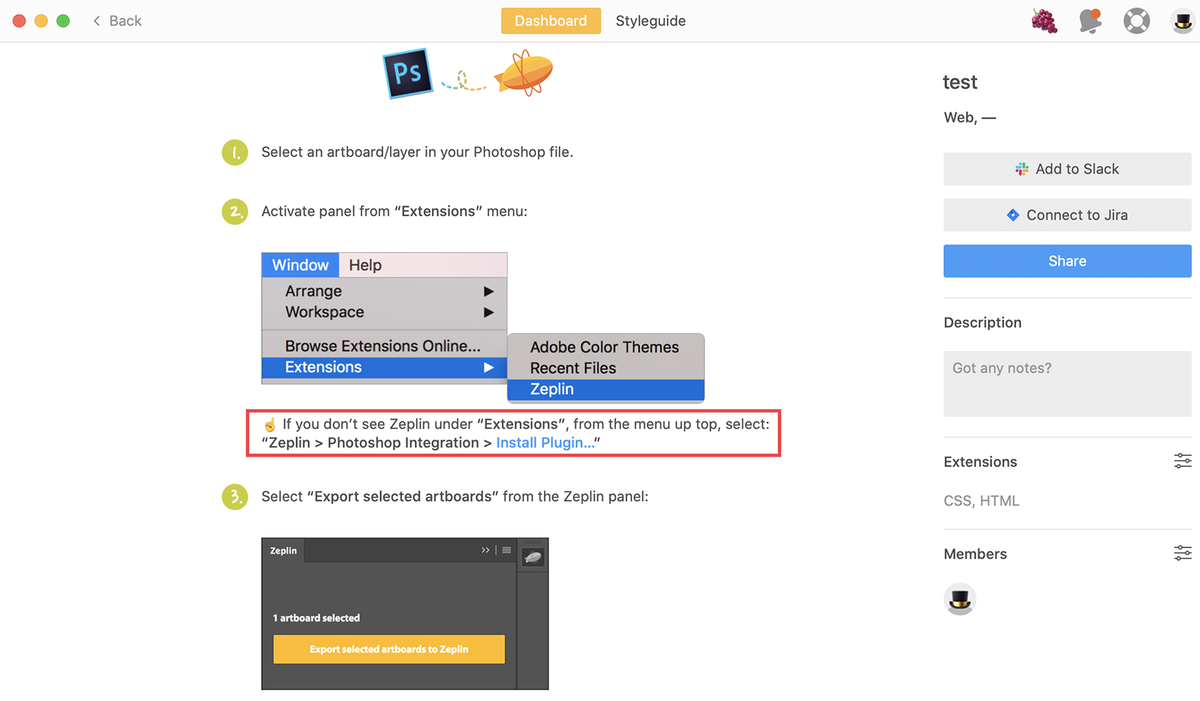Go back using the Back button

(117, 20)
